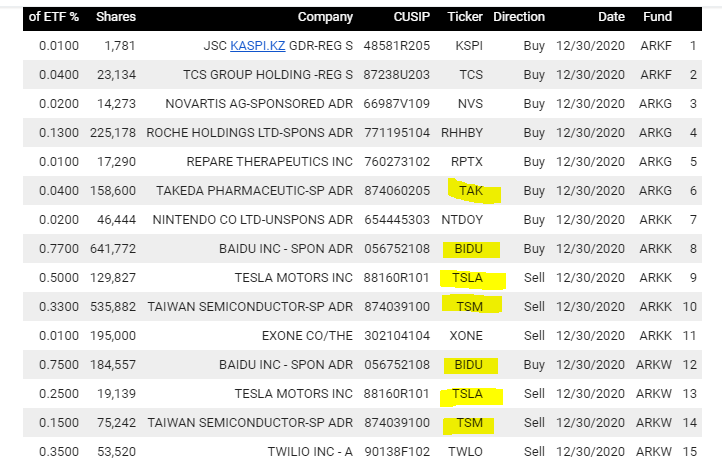
Task: Click CUSIP value 874060205
Action: [397, 191]
